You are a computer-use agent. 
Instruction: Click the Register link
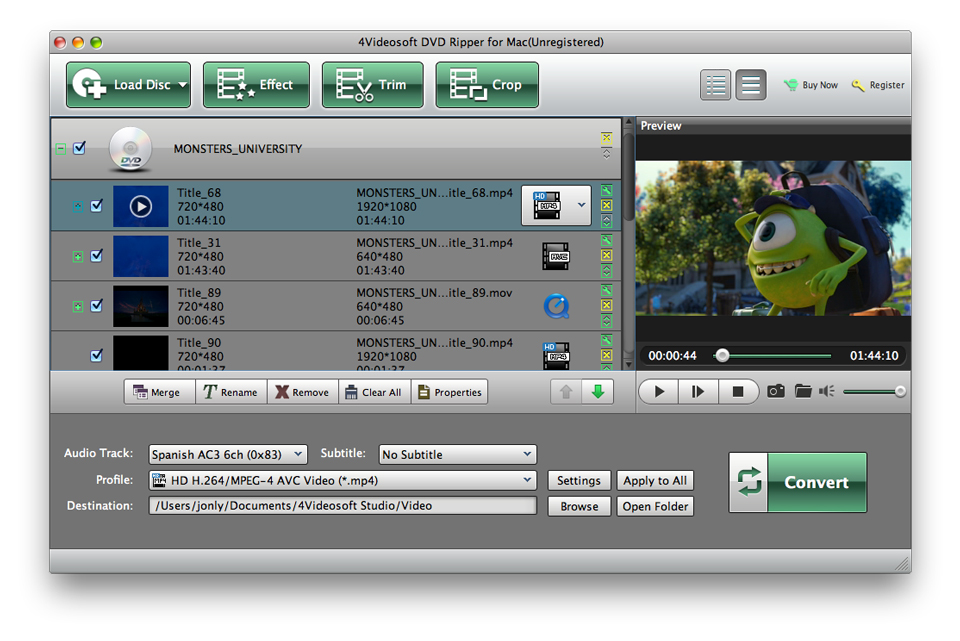(x=887, y=85)
